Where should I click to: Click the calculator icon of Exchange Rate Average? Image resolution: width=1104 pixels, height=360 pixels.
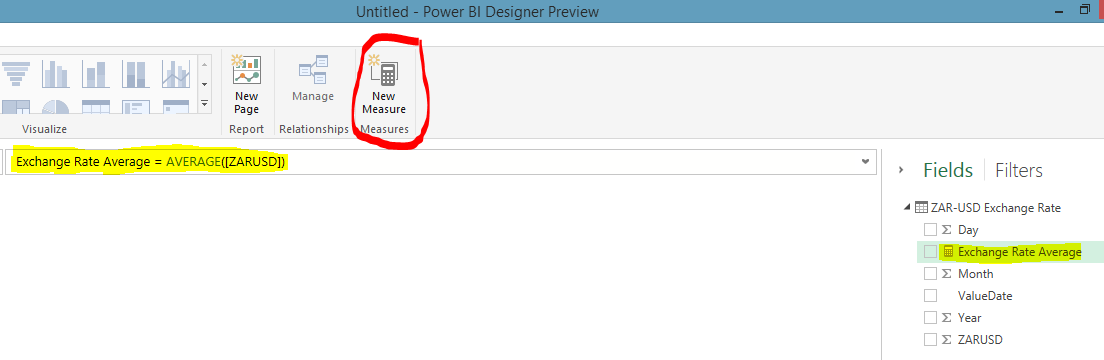948,252
